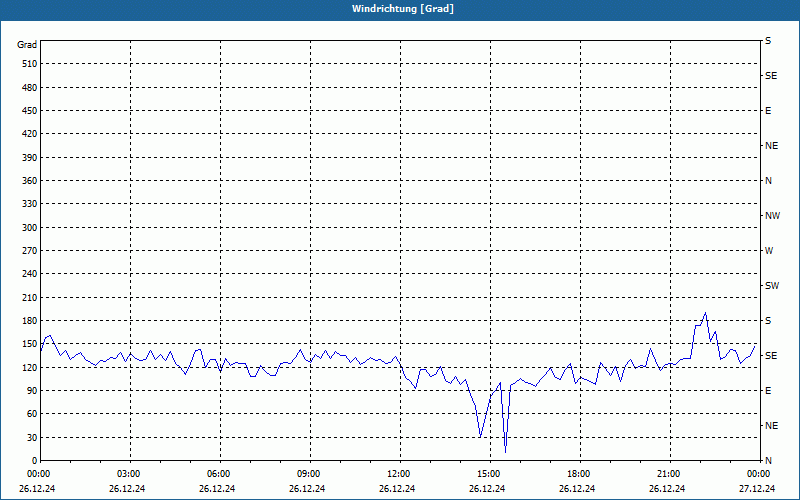Select the Grad unit label on the y-axis
Viewport: 800px width, 500px height.
27,45
